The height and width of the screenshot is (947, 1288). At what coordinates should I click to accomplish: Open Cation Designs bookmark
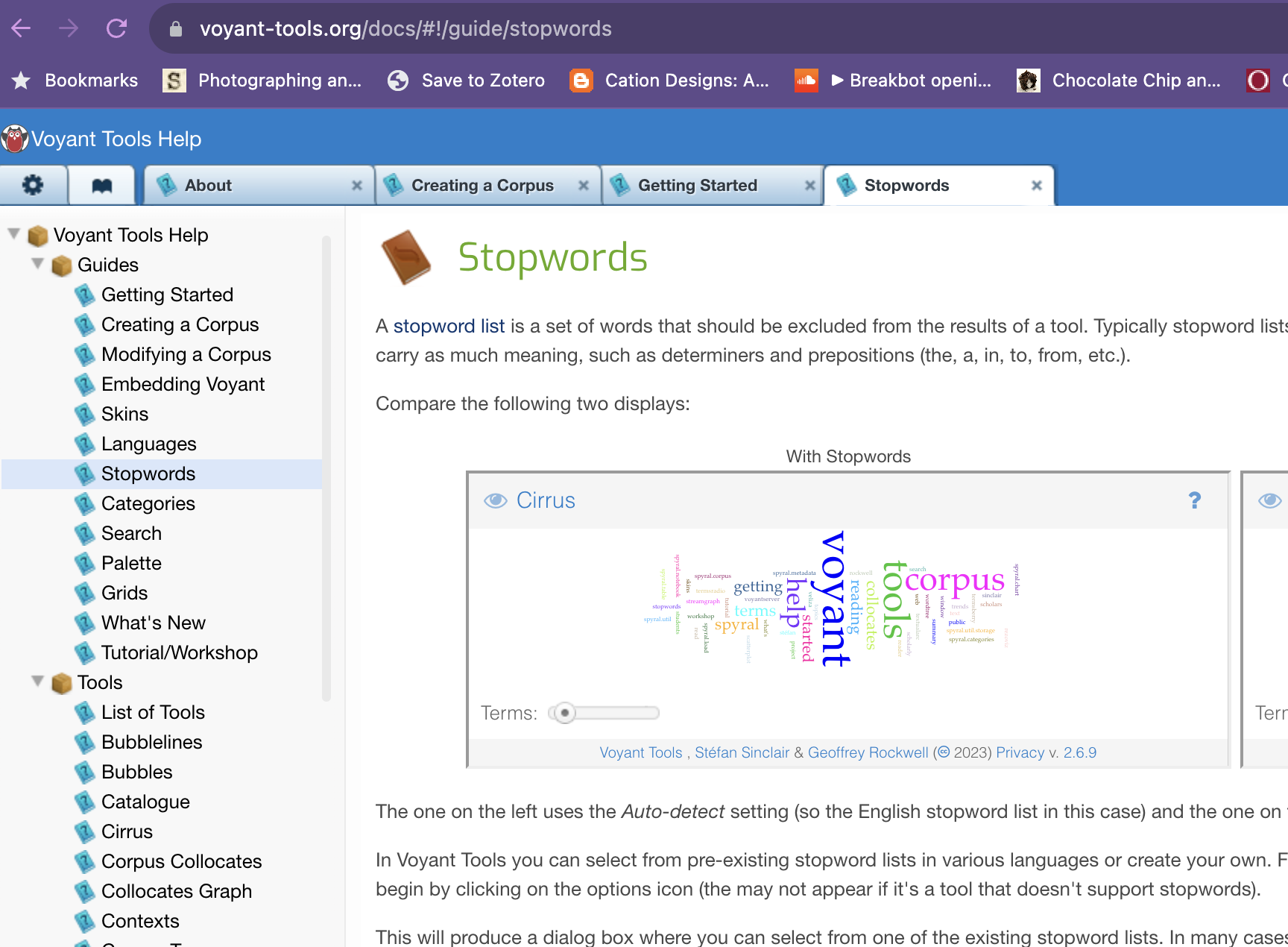pos(669,81)
